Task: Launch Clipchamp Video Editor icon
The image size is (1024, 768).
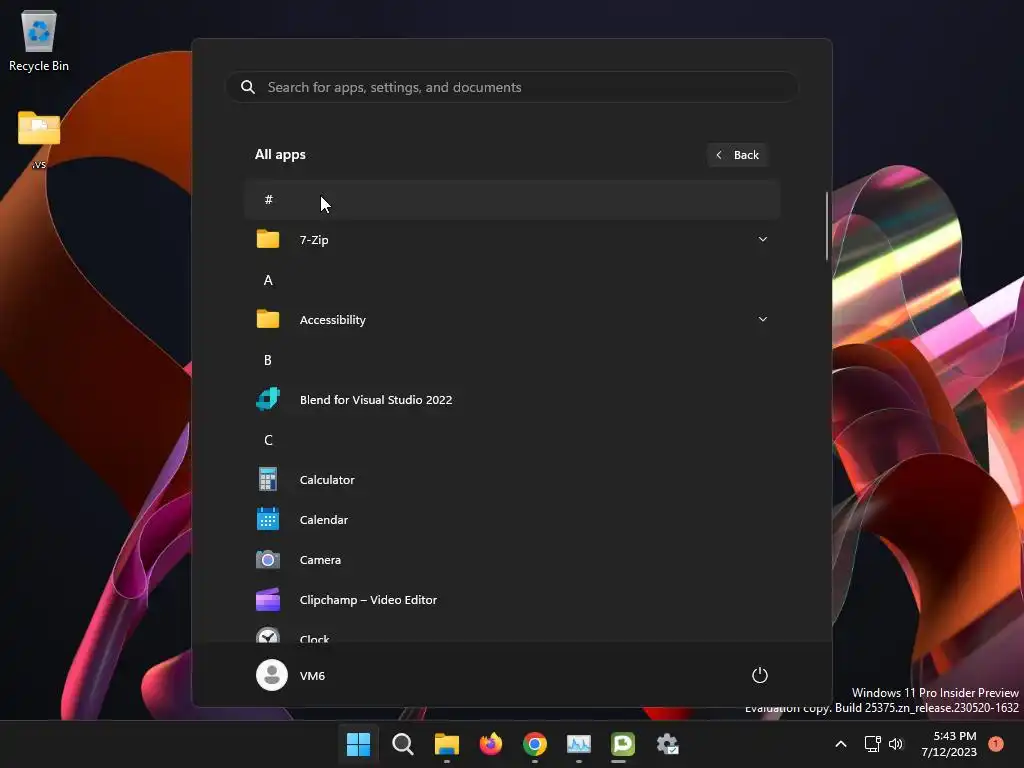Action: pyautogui.click(x=268, y=600)
